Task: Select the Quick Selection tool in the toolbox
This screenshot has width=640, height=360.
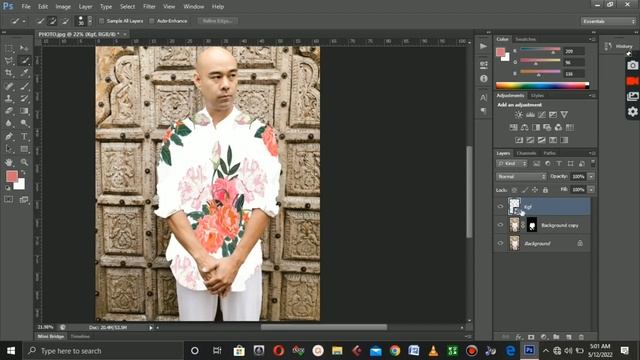Action: tap(24, 61)
